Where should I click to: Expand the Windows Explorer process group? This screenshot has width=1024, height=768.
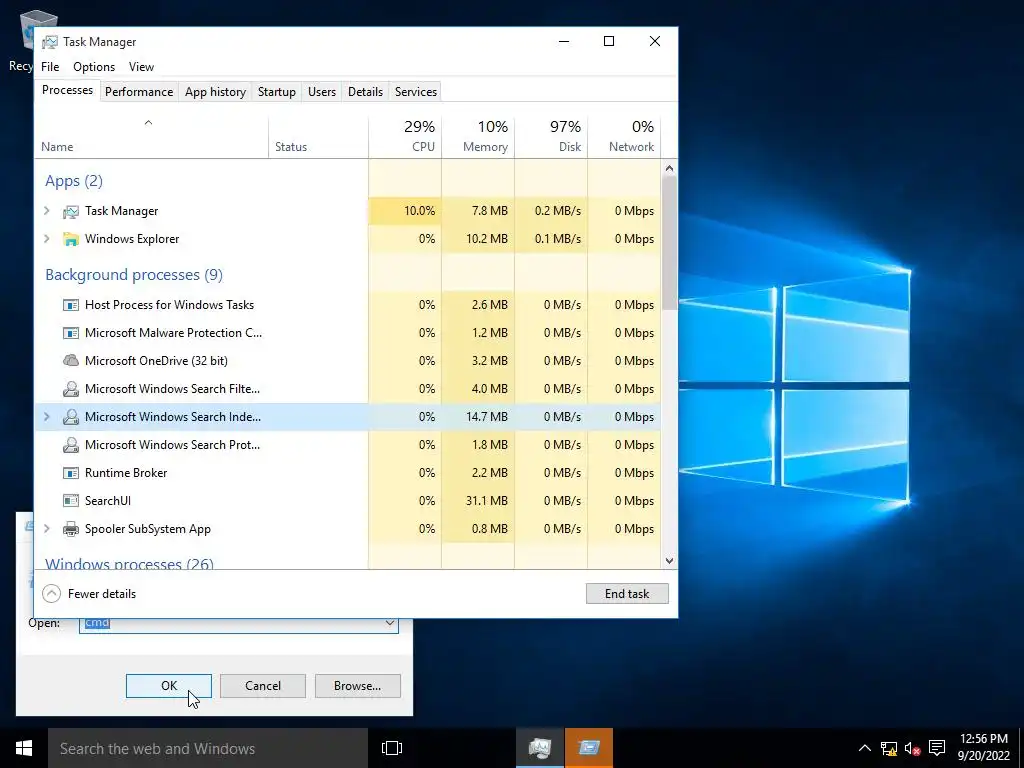point(46,239)
